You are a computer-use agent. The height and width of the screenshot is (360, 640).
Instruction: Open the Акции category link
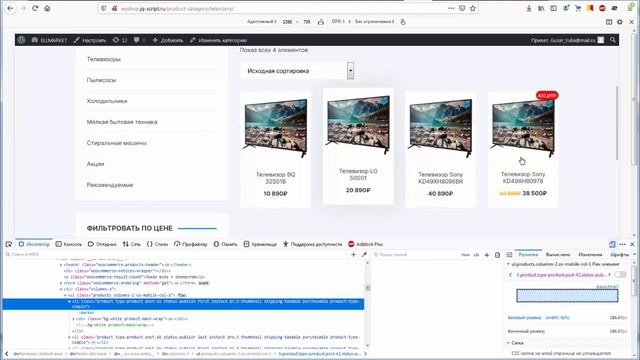click(95, 164)
